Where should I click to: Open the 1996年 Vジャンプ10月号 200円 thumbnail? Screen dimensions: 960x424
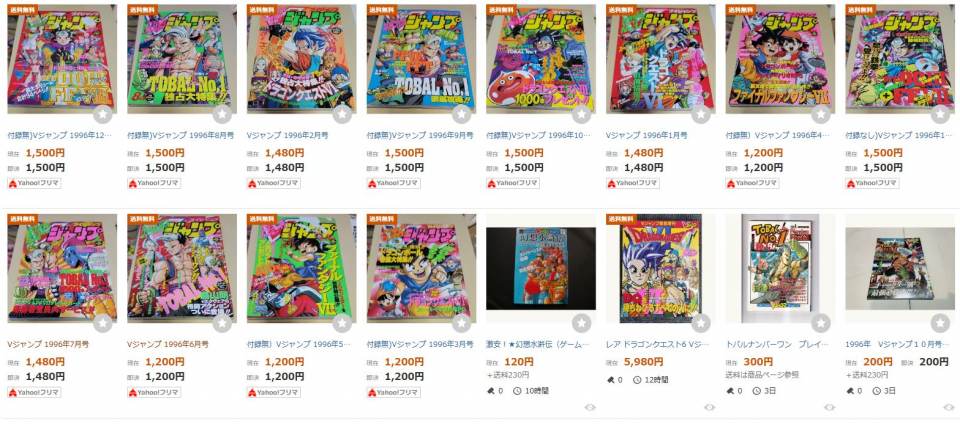pos(900,269)
